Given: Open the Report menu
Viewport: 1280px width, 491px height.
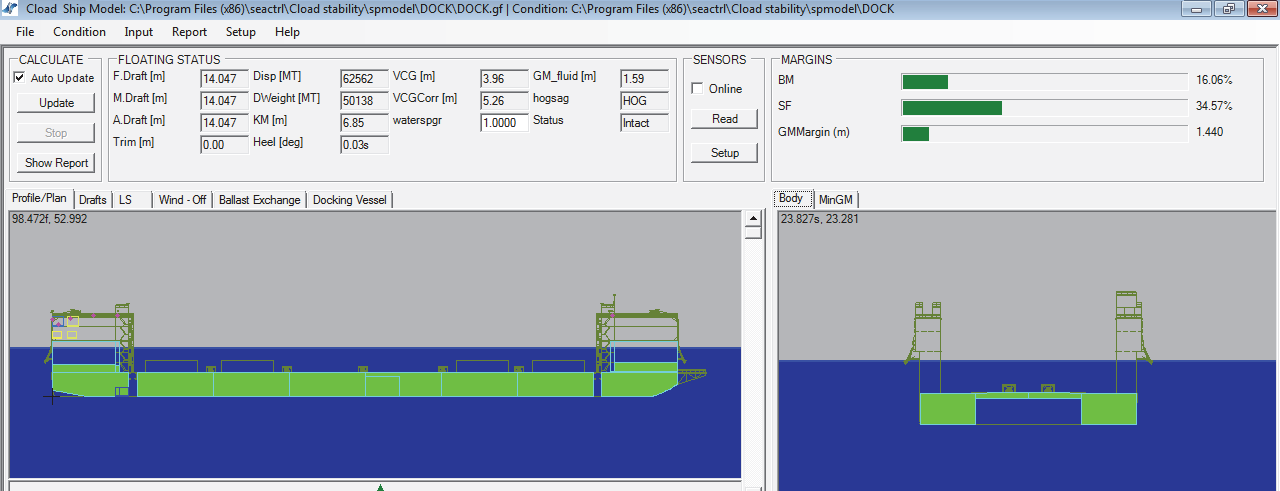Looking at the screenshot, I should tap(189, 32).
